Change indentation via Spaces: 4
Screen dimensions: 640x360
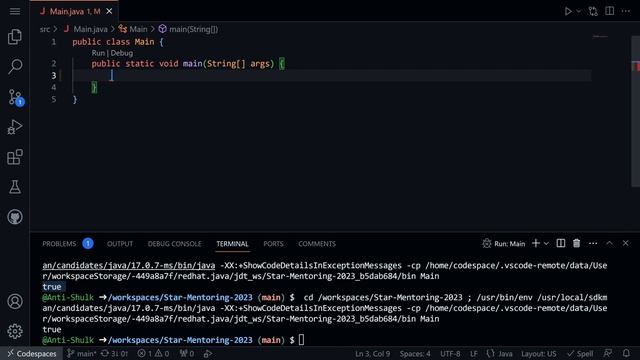tap(415, 353)
